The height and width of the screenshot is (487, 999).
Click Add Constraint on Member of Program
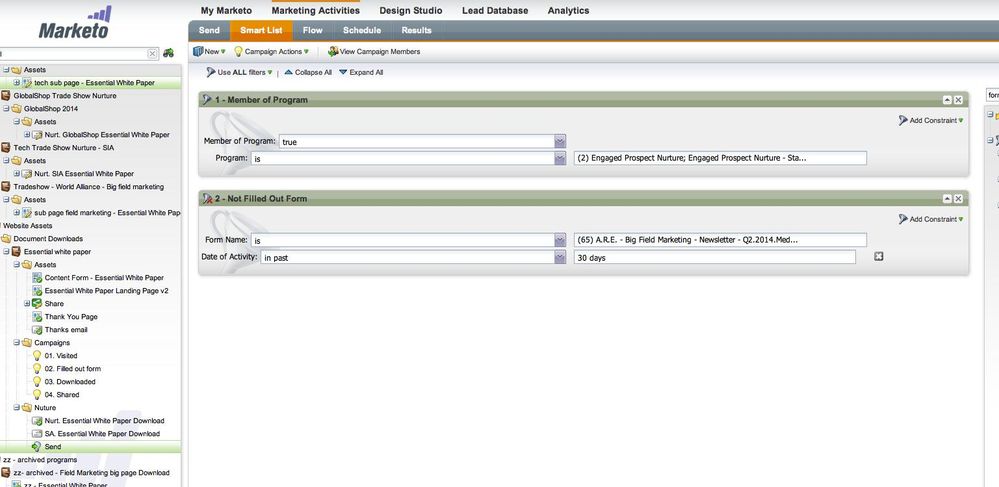pyautogui.click(x=931, y=120)
